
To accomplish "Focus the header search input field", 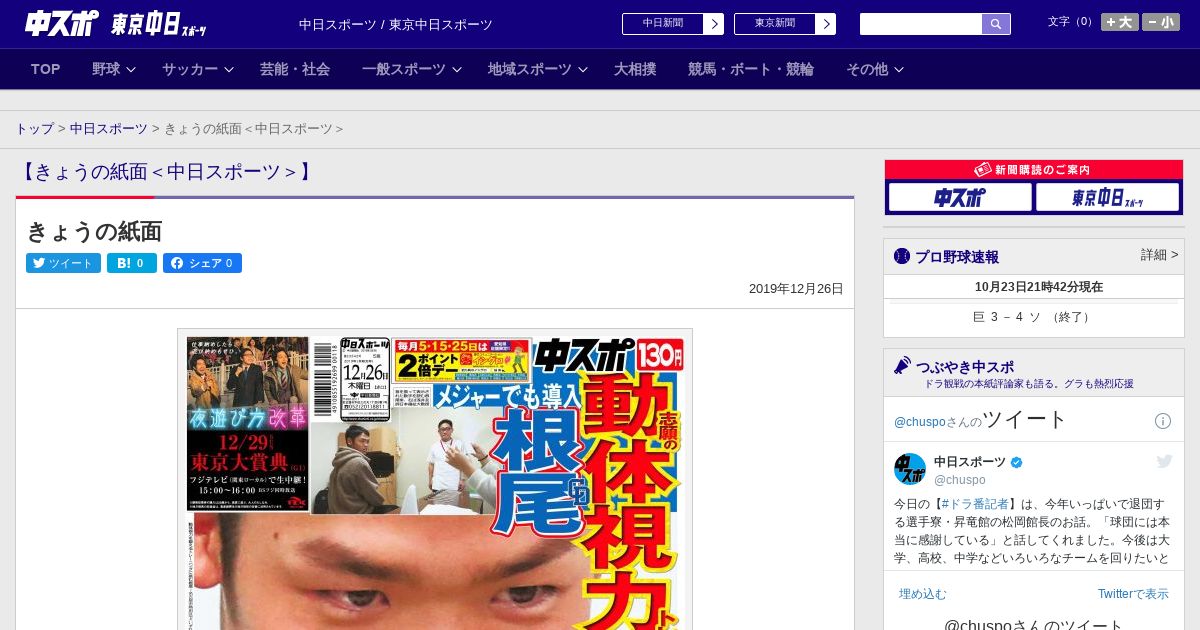I will point(921,24).
